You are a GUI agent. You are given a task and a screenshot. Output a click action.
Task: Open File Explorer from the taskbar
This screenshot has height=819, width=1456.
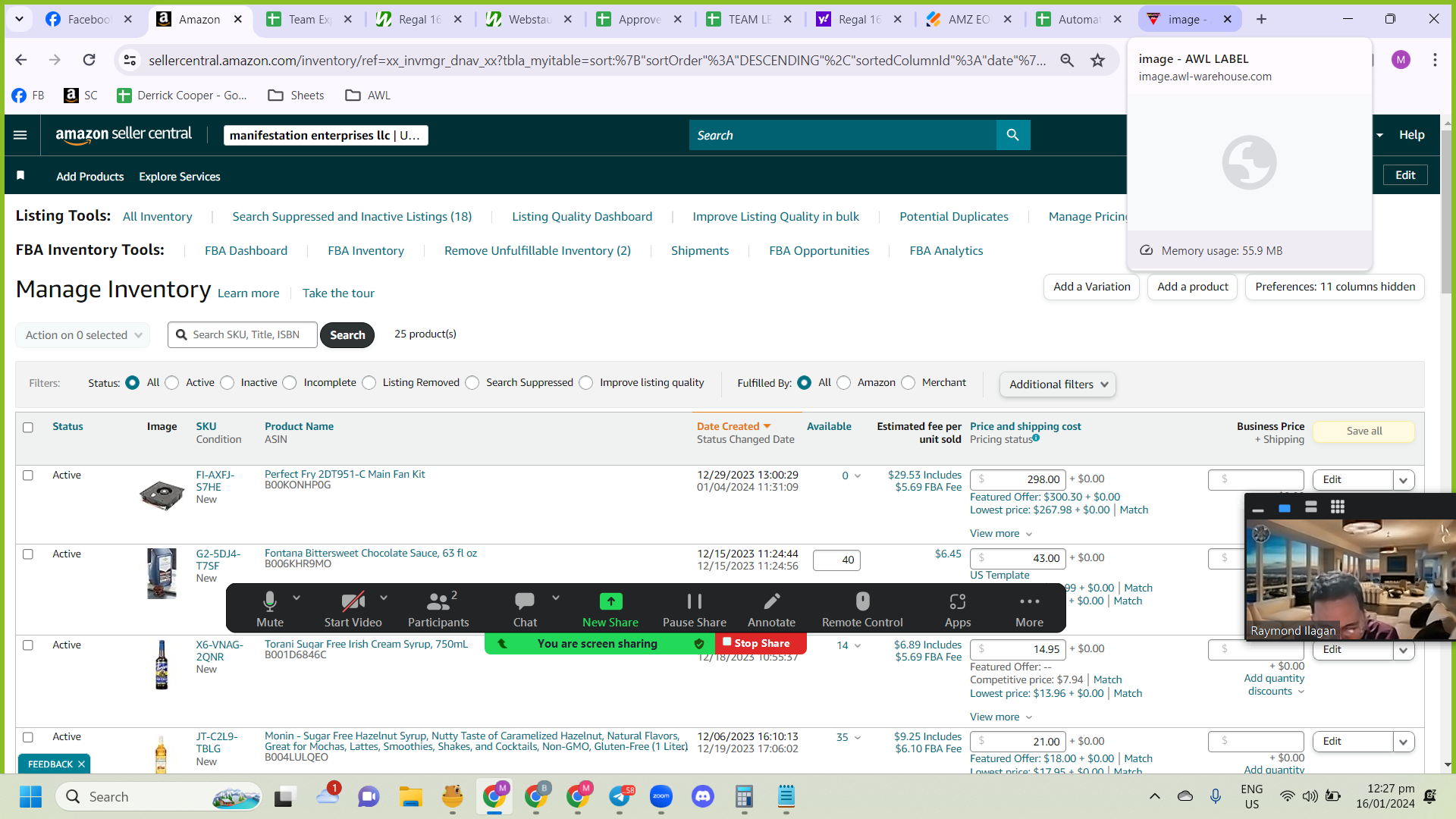(410, 797)
